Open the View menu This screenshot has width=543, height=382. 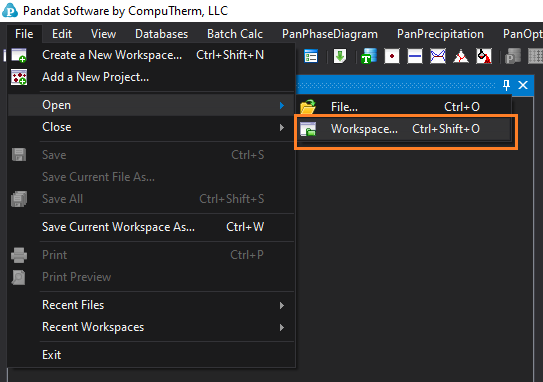click(103, 34)
